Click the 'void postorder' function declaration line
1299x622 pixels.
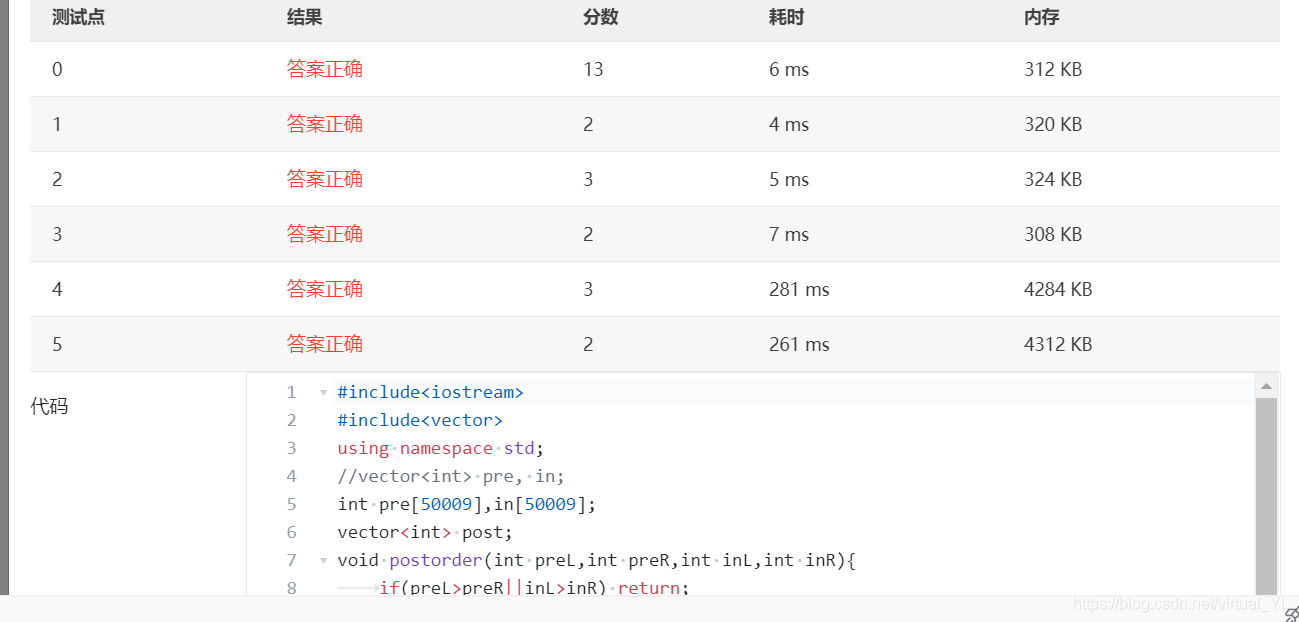point(597,560)
